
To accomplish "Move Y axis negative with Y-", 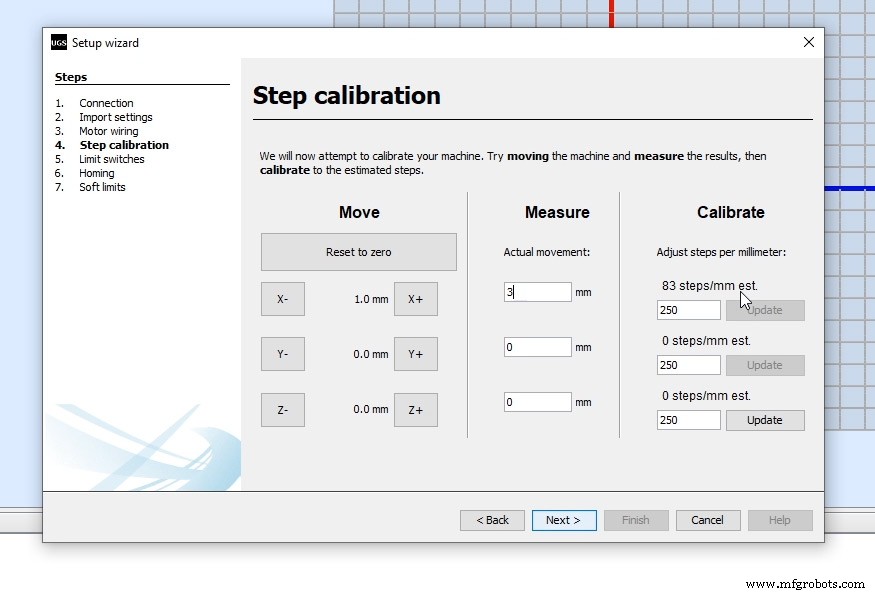I will point(283,354).
